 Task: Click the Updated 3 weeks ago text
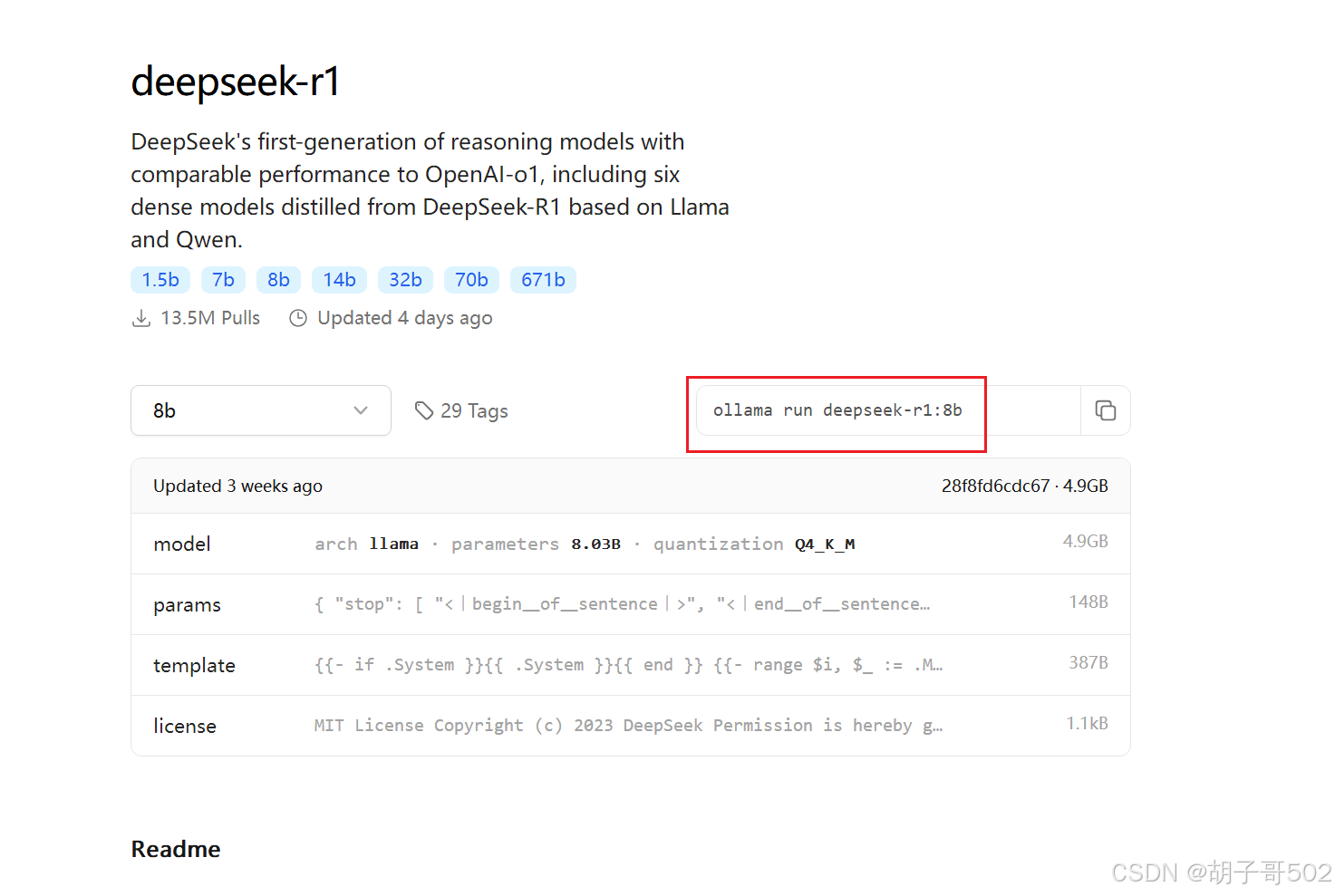pos(237,486)
